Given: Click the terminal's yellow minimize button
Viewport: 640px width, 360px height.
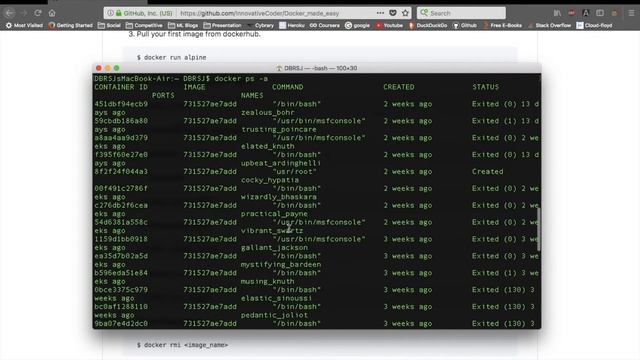Looking at the screenshot, I should point(108,68).
